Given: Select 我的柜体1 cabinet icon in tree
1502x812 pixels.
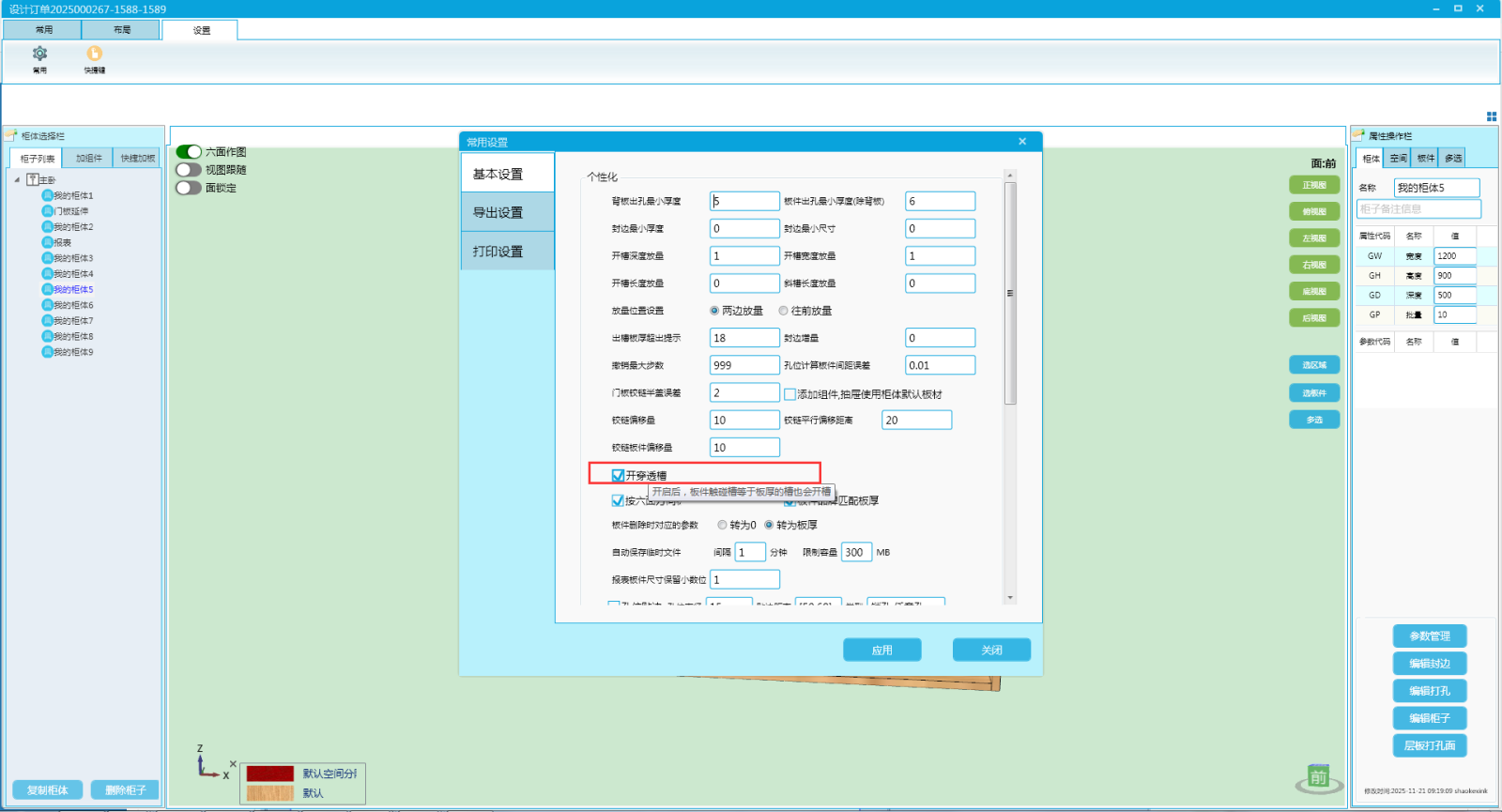Looking at the screenshot, I should [47, 195].
